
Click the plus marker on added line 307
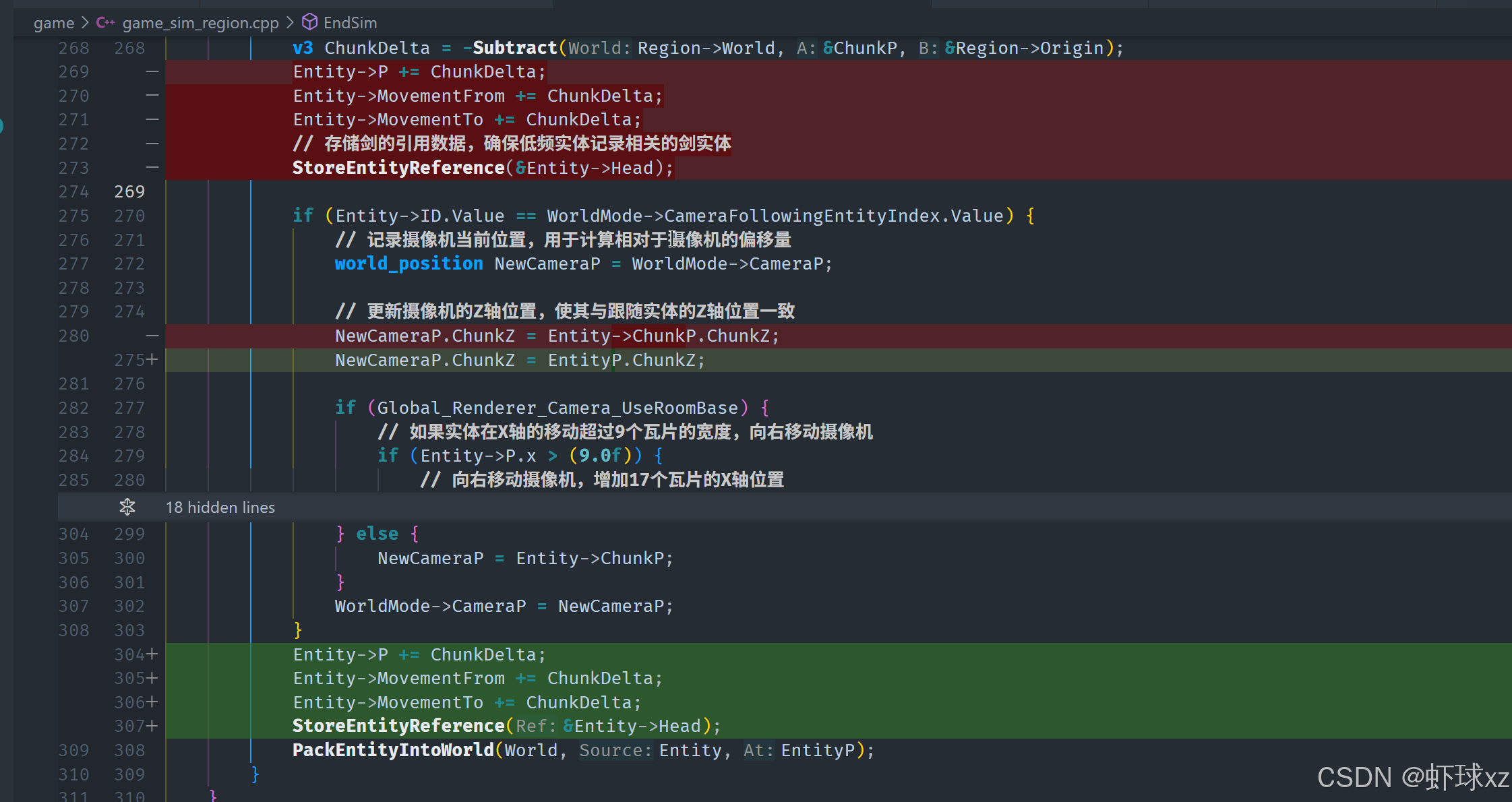152,726
